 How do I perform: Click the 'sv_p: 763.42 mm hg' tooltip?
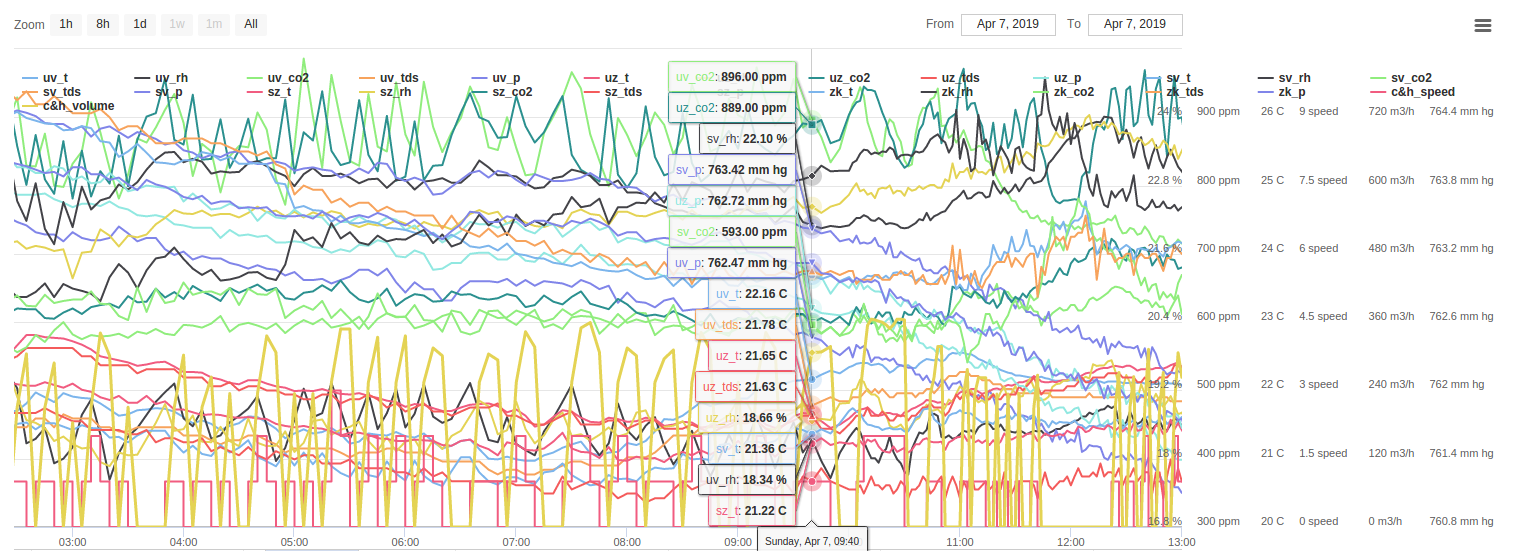[x=732, y=169]
